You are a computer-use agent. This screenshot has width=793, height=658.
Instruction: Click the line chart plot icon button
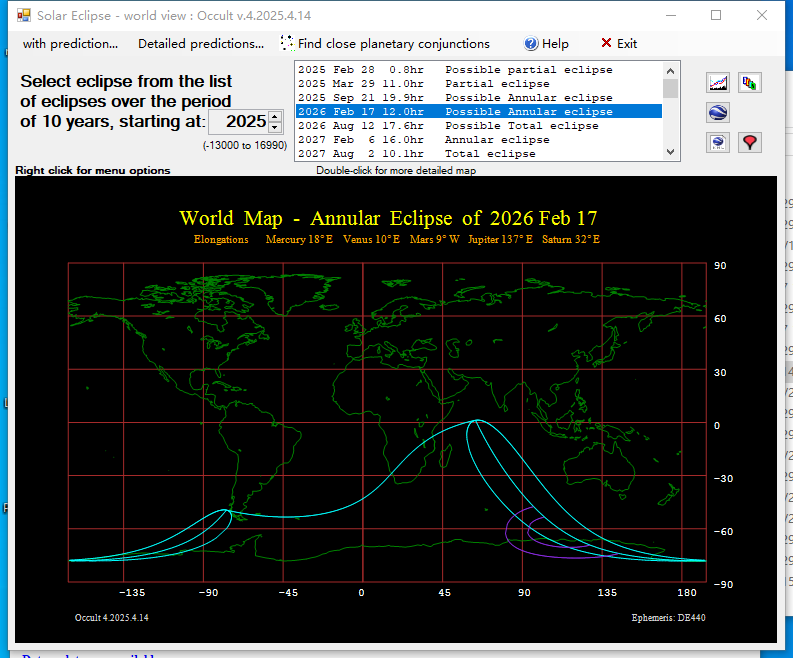tap(718, 82)
